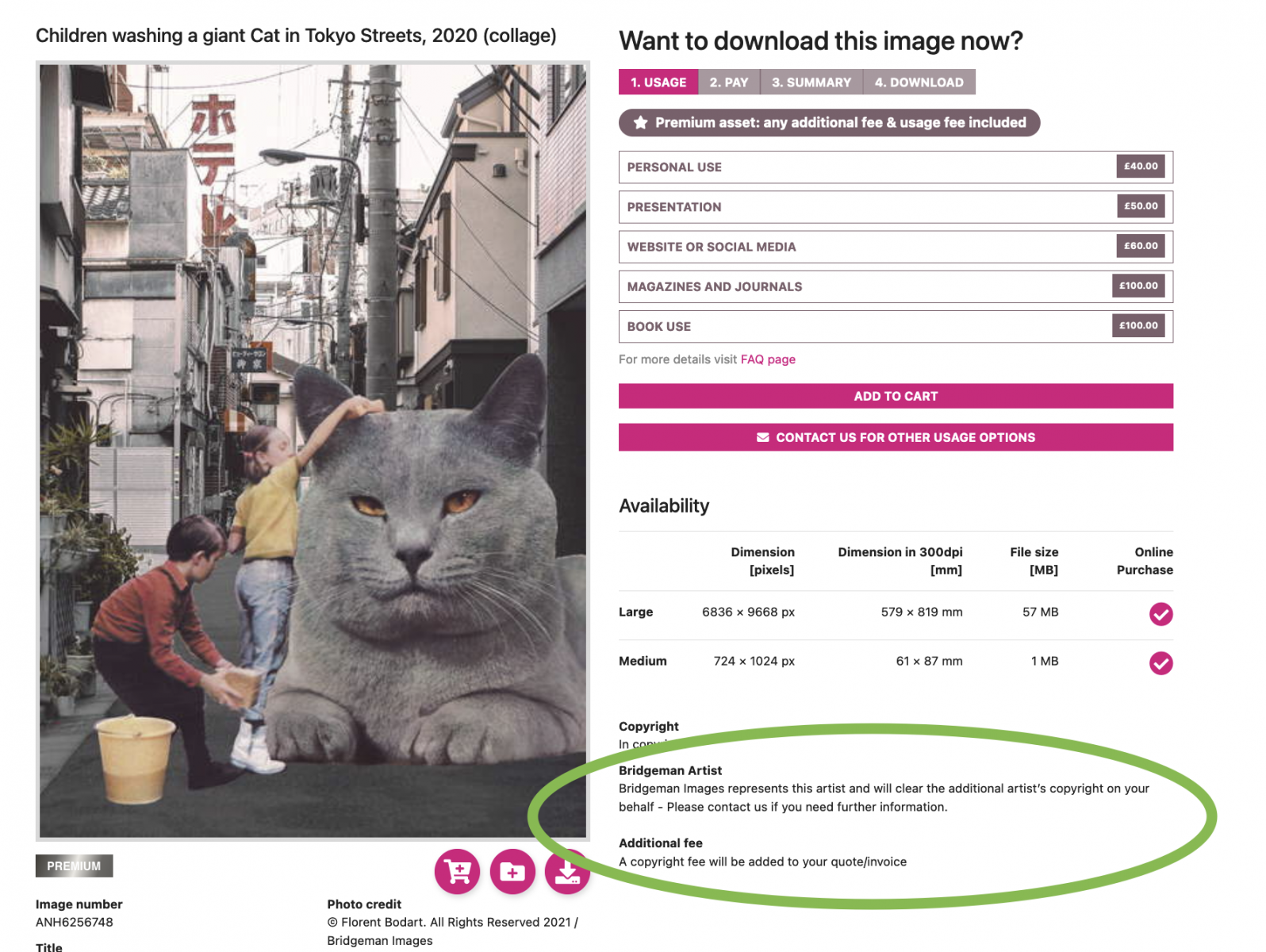Click the 579 × 819 mm value
The image size is (1266, 952).
click(922, 612)
